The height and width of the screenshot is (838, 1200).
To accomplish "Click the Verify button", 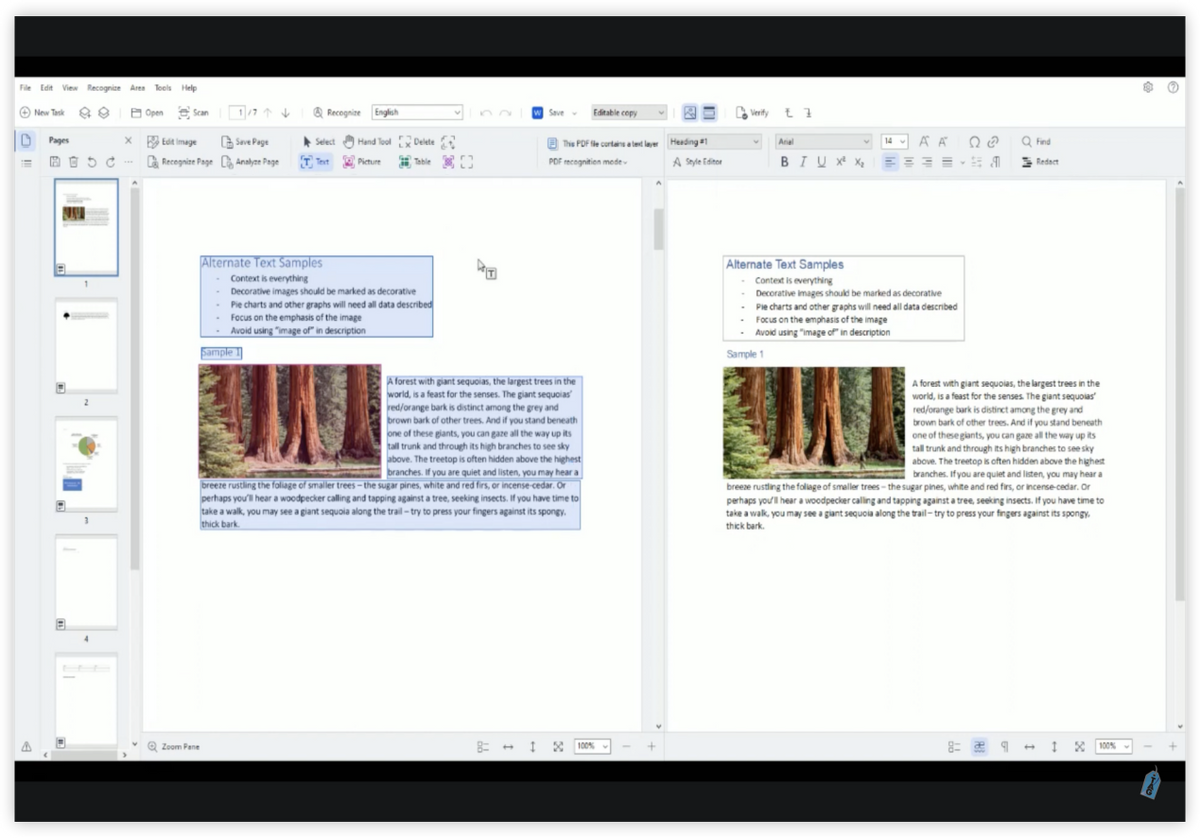I will tap(752, 113).
